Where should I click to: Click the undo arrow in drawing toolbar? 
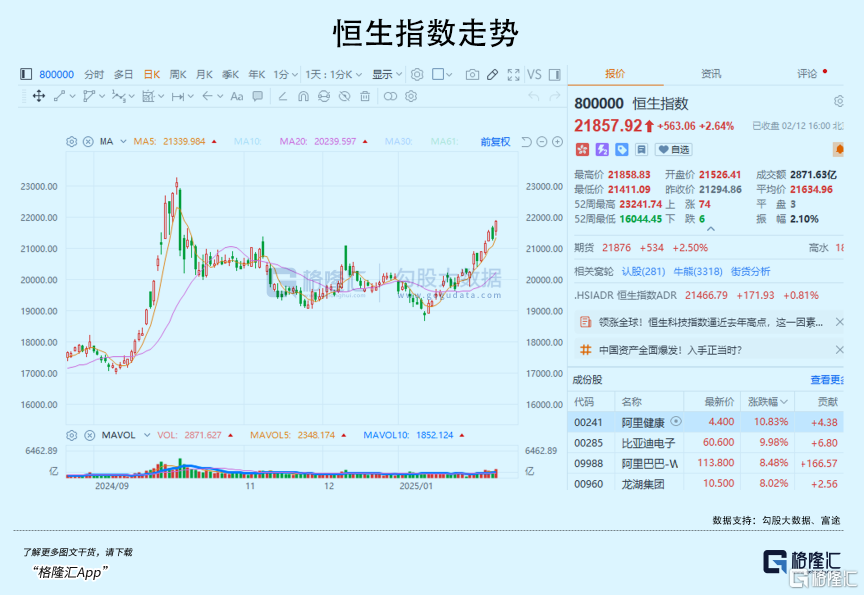point(533,96)
